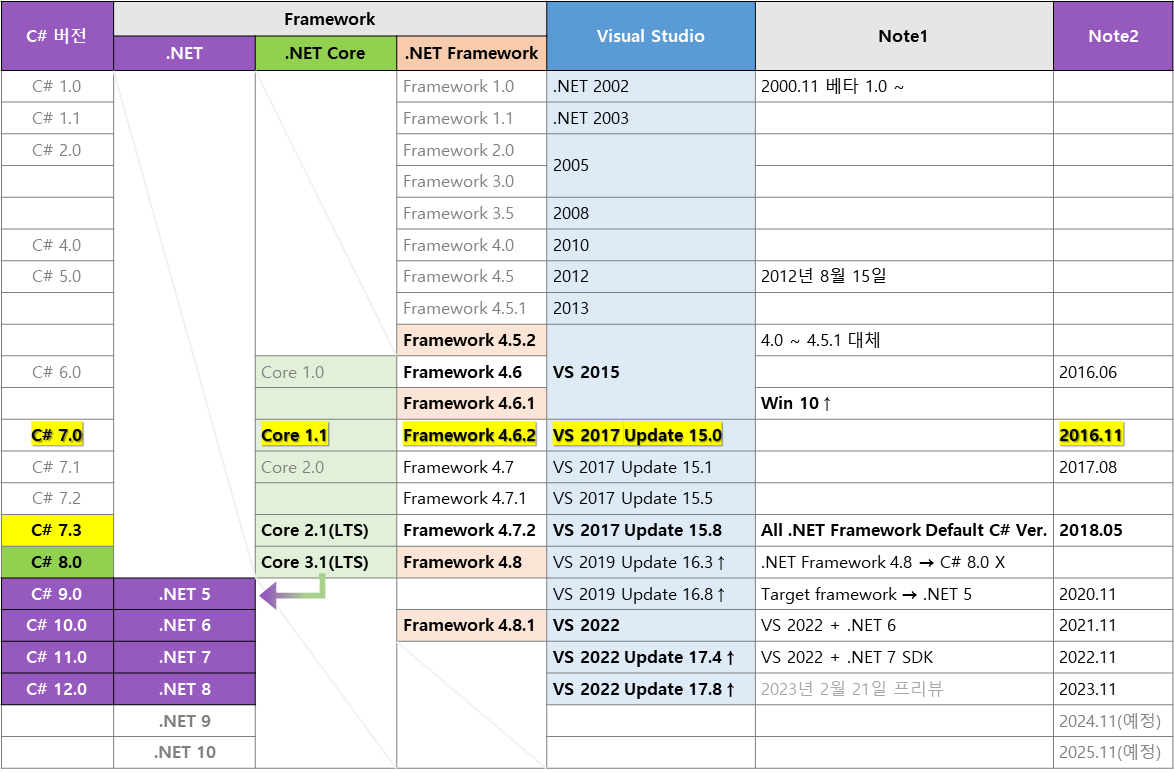Click the grey '.NET 9' cell

(184, 721)
